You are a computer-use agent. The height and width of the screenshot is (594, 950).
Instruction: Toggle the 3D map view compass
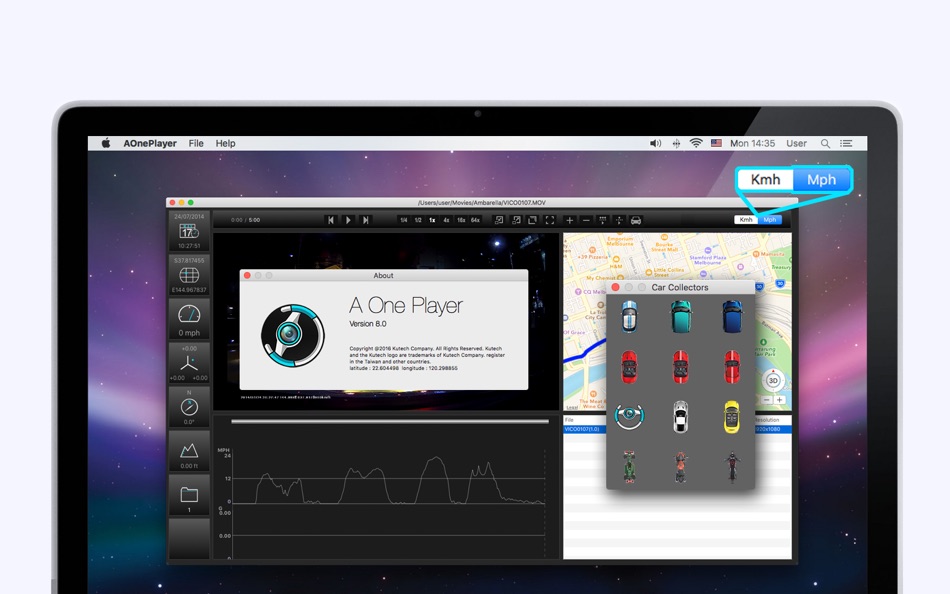click(x=772, y=381)
